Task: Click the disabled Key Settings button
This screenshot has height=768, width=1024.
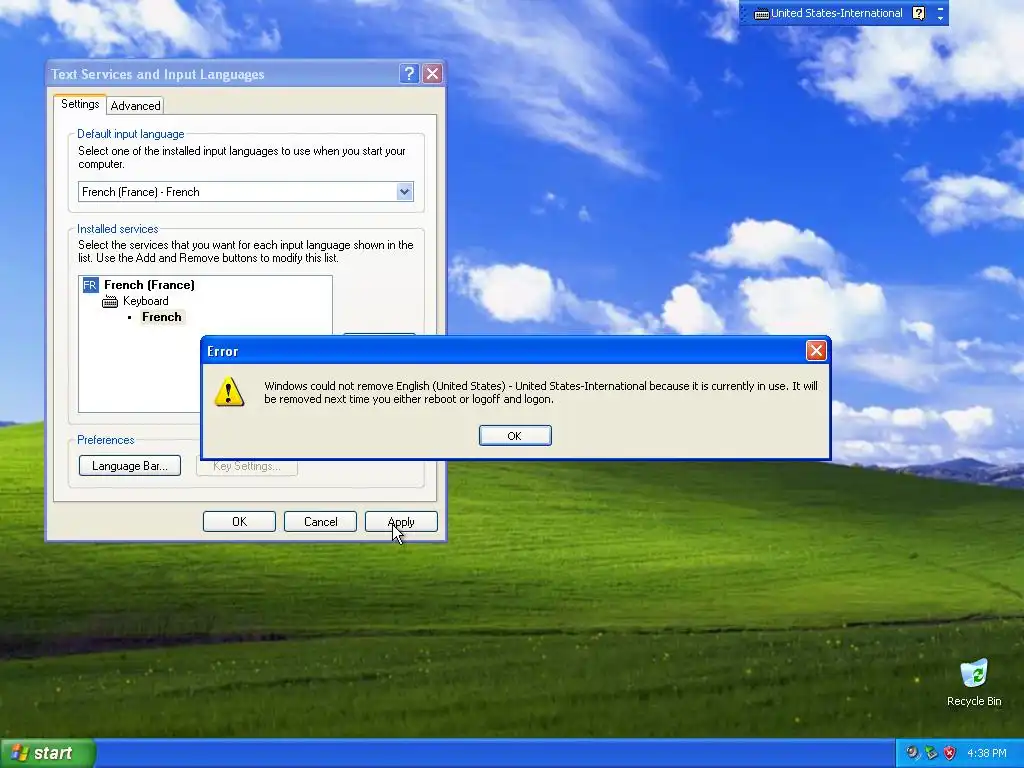Action: [x=246, y=466]
